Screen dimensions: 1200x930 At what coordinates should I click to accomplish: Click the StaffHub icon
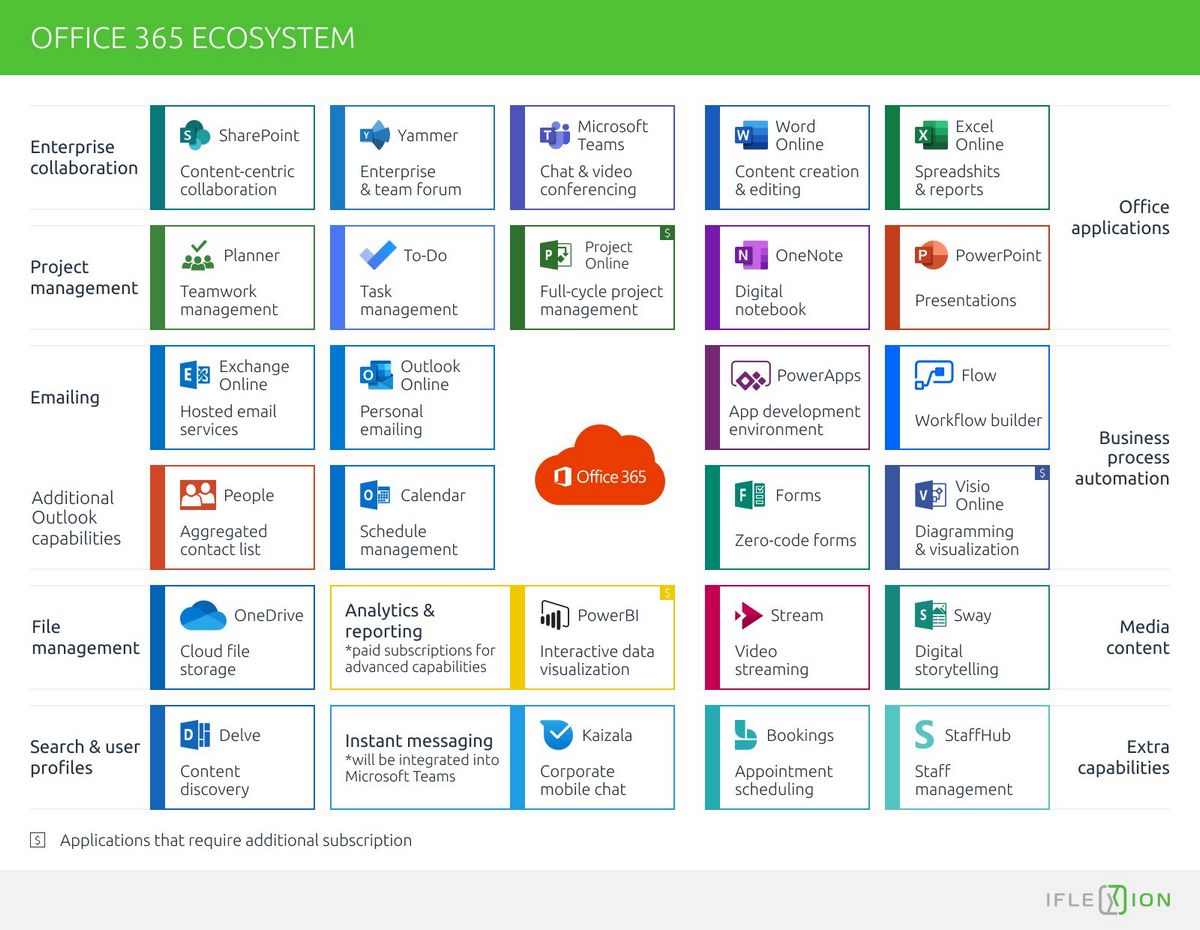pos(925,735)
